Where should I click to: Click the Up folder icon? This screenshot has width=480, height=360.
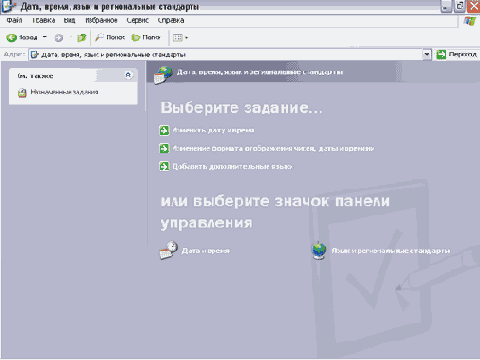tap(82, 38)
